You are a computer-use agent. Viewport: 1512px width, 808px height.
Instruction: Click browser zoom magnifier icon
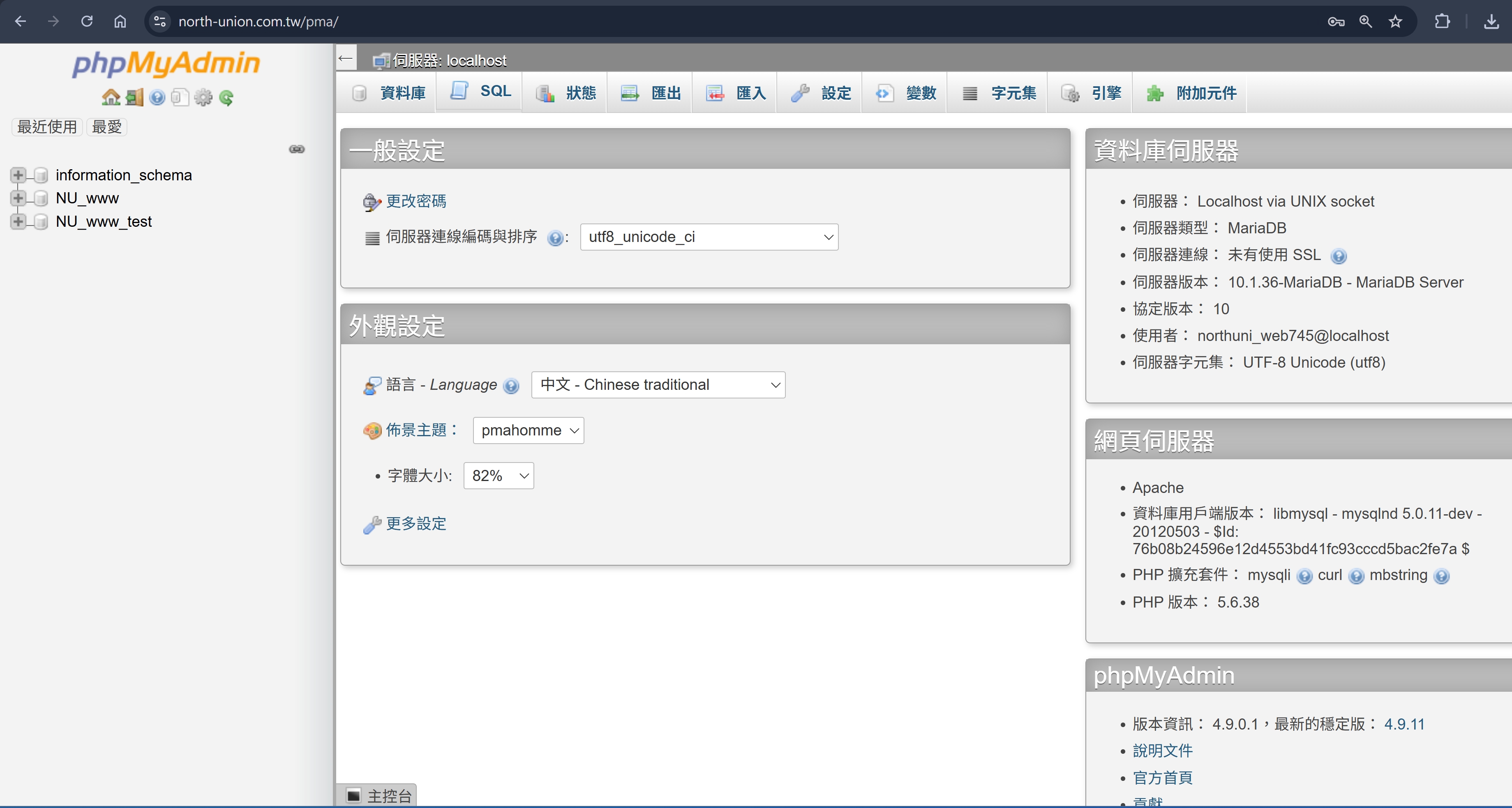point(1366,22)
